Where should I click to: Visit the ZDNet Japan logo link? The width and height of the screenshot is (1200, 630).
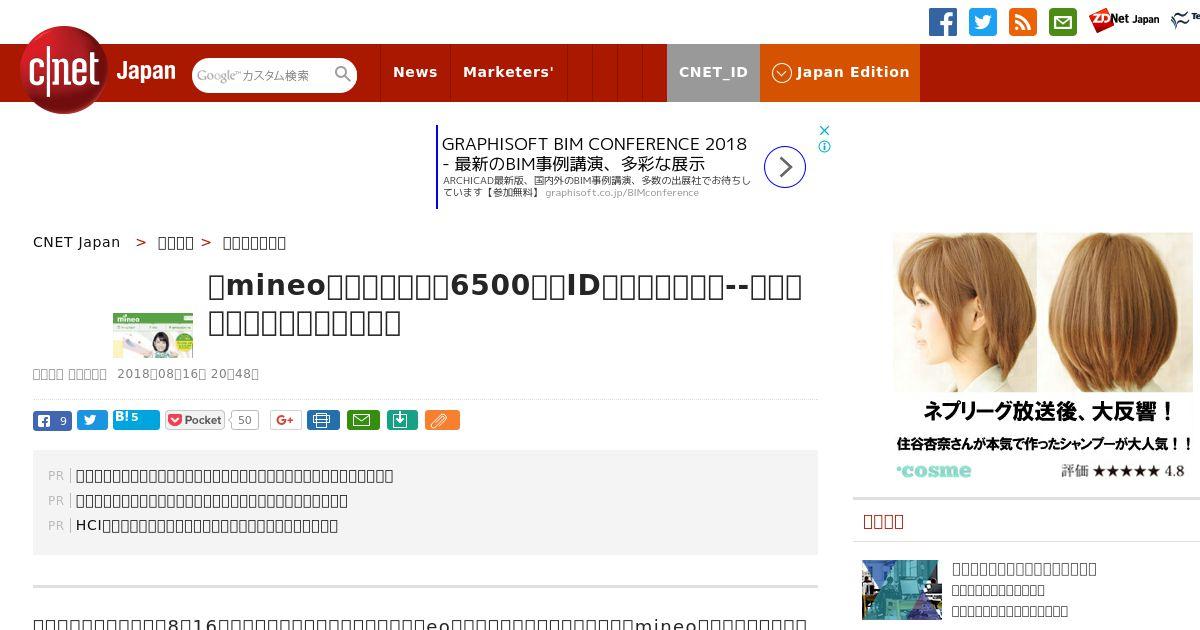(1124, 19)
